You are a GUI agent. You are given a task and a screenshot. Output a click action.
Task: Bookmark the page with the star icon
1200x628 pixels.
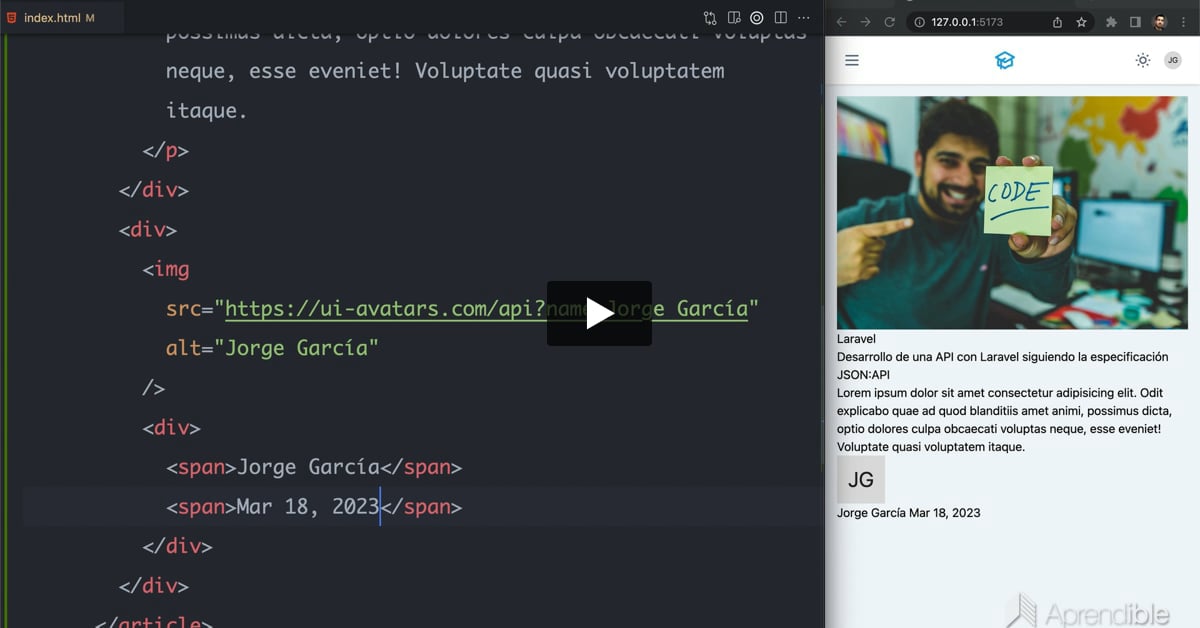tap(1081, 22)
